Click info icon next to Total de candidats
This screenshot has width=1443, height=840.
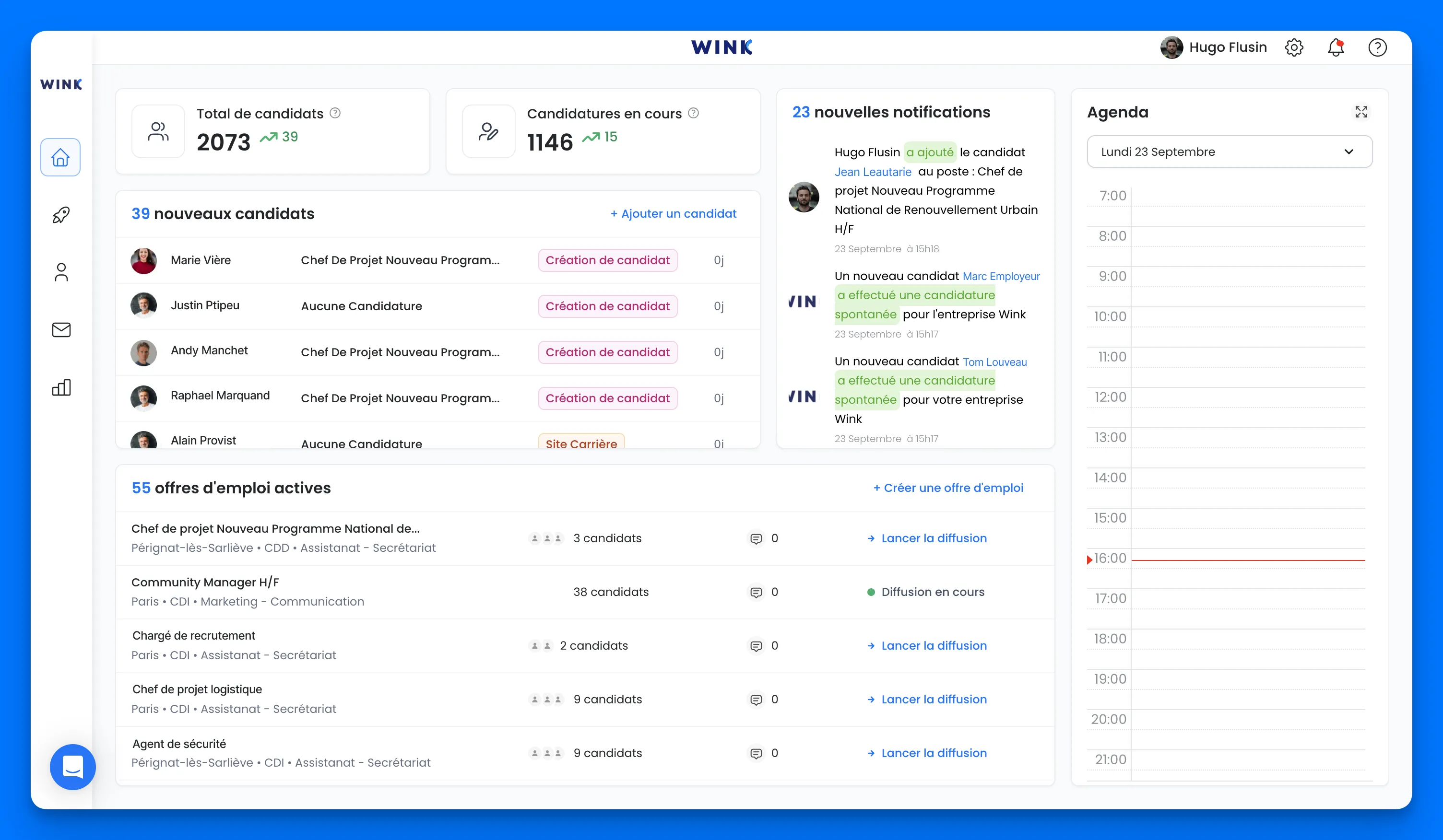335,113
